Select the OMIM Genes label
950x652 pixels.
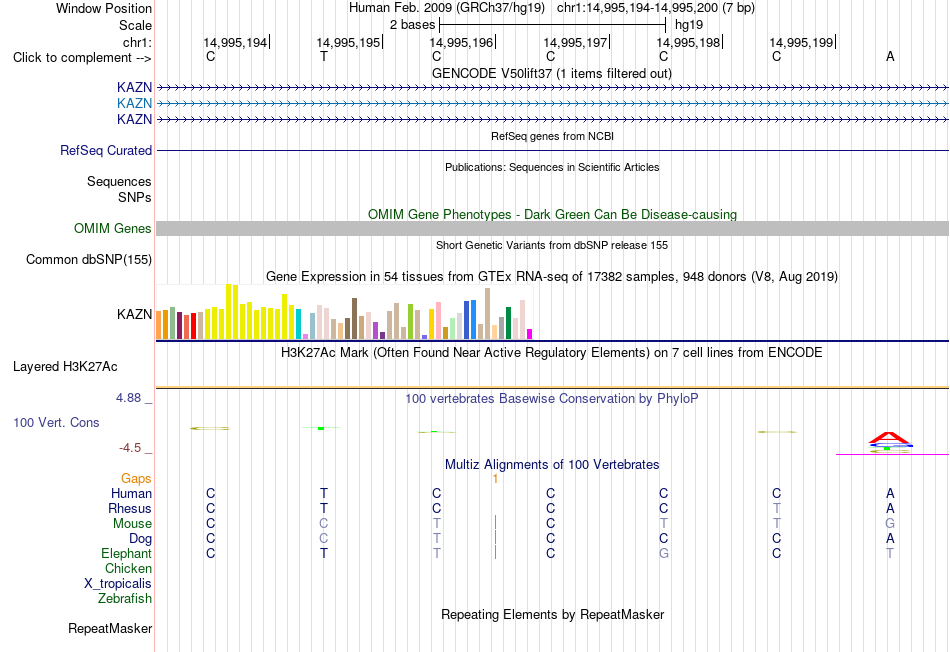(113, 228)
